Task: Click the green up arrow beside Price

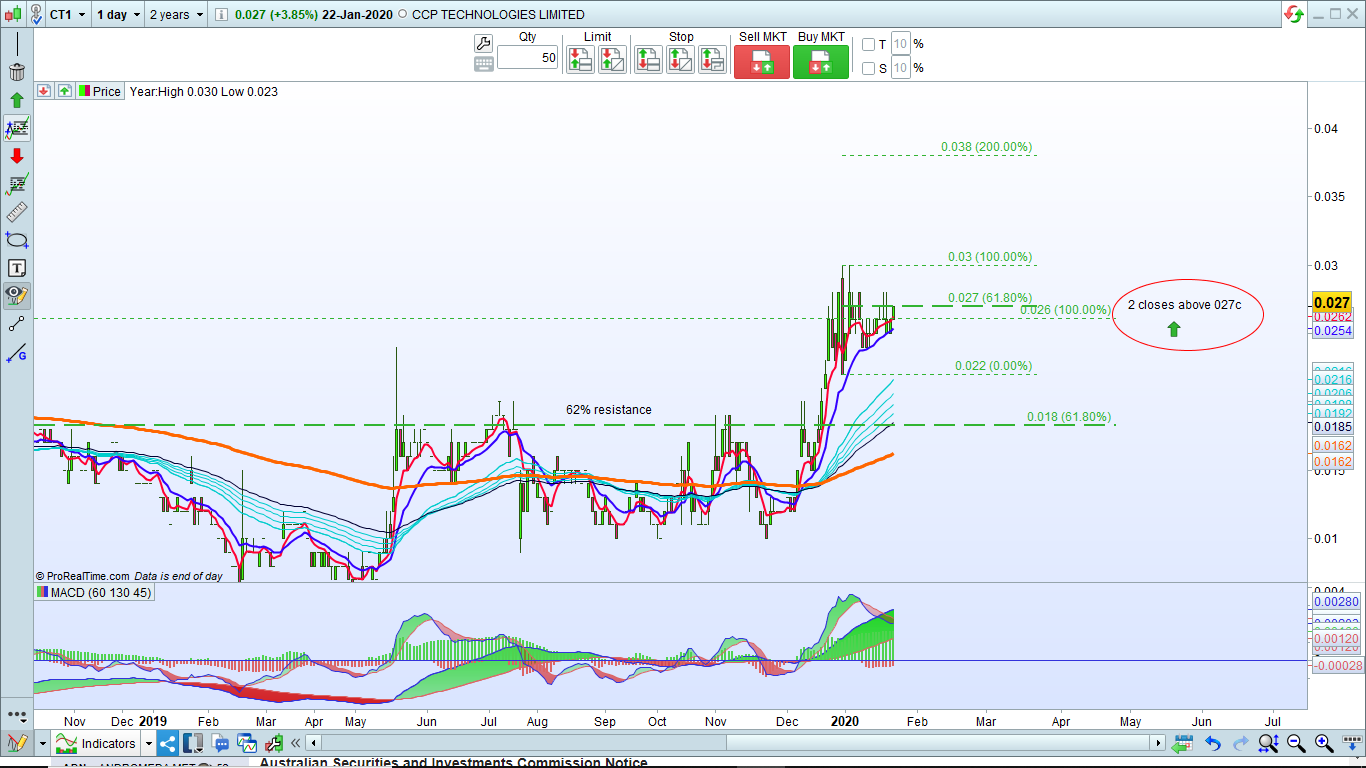Action: pos(64,91)
